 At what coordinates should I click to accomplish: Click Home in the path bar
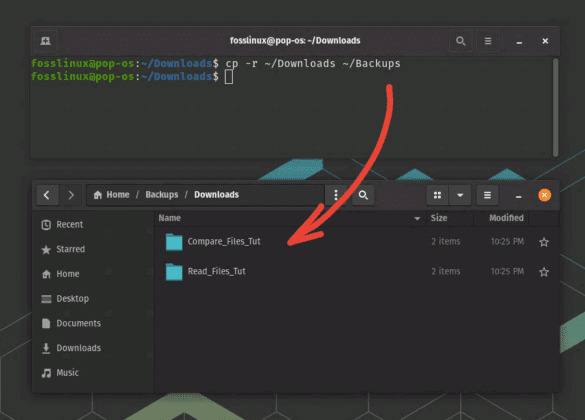[x=112, y=195]
